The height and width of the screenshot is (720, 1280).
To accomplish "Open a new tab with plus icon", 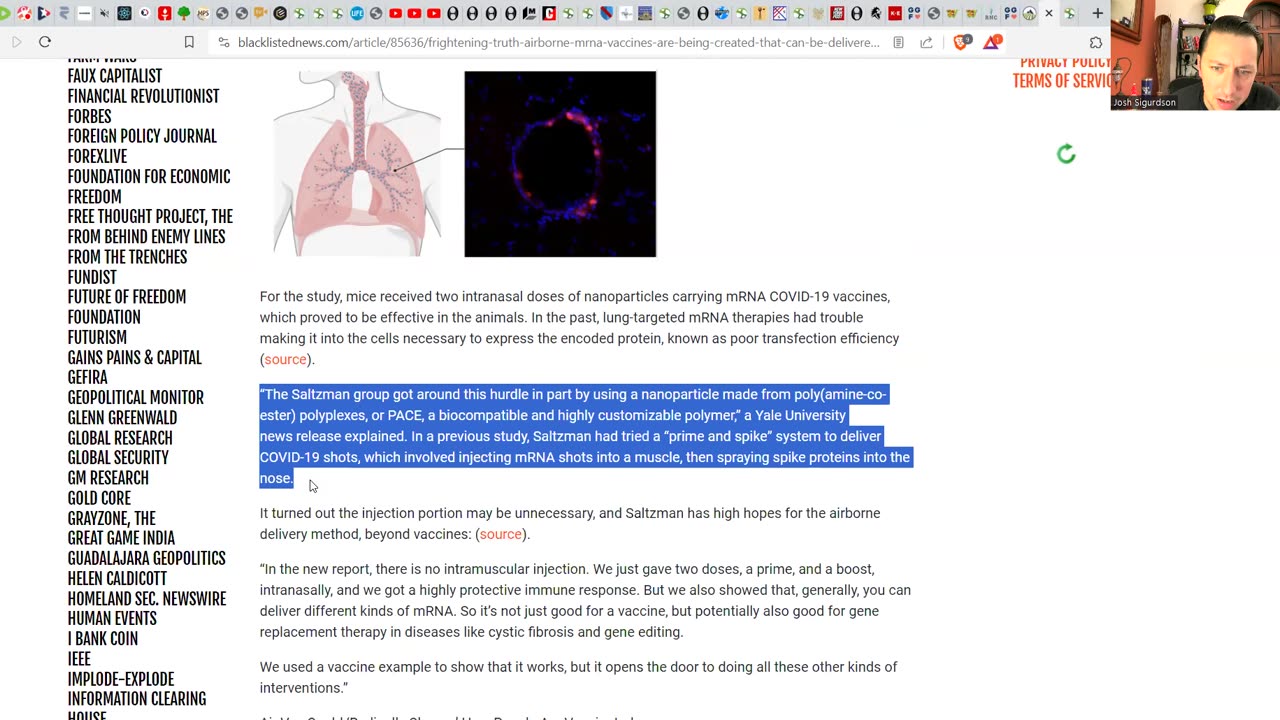I will [1097, 13].
